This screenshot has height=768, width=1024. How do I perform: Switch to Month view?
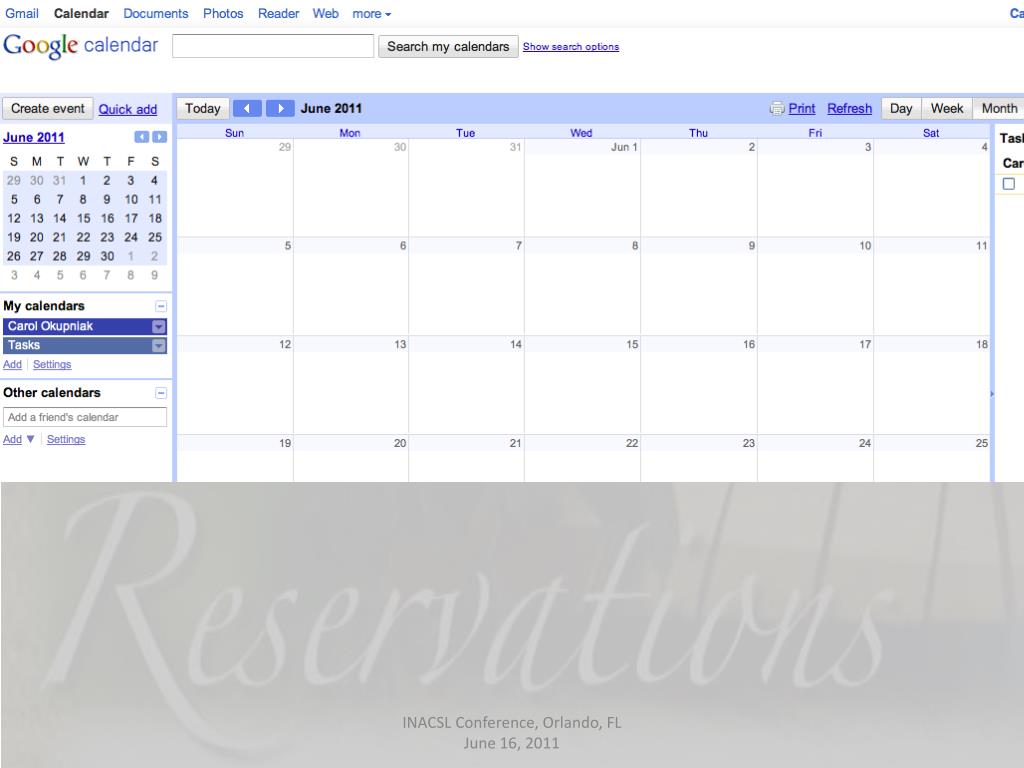pyautogui.click(x=999, y=108)
